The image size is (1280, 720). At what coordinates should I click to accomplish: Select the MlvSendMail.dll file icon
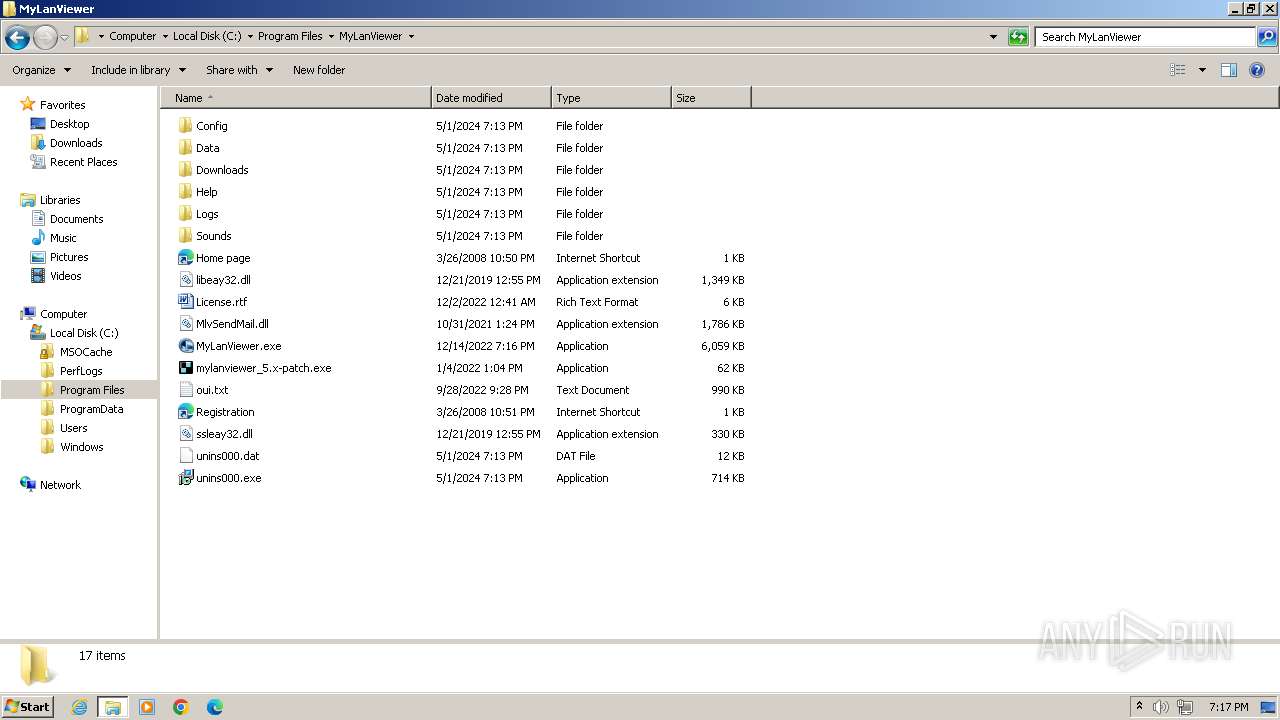click(x=186, y=324)
